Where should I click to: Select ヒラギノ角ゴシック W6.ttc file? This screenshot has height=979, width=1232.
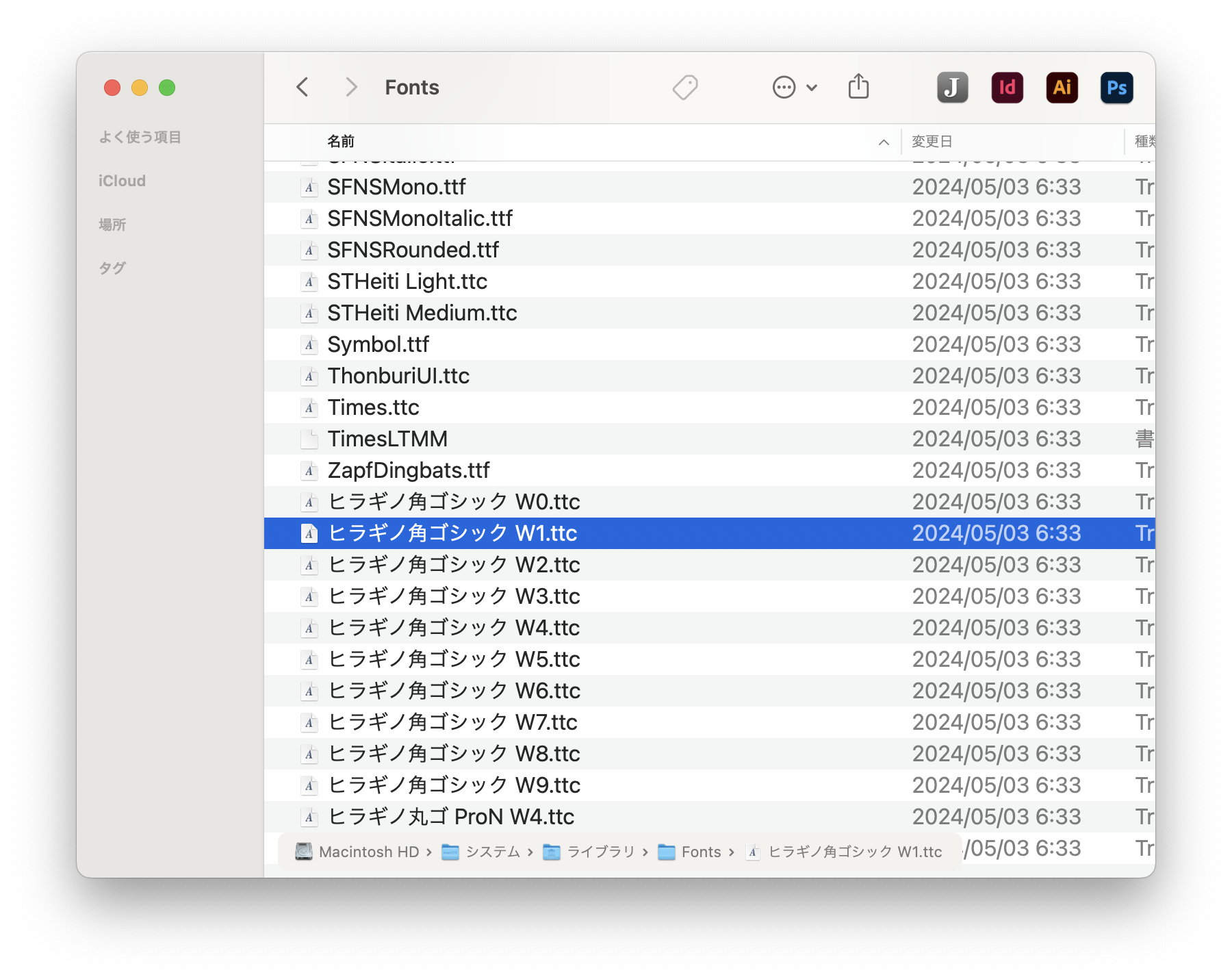coord(454,691)
